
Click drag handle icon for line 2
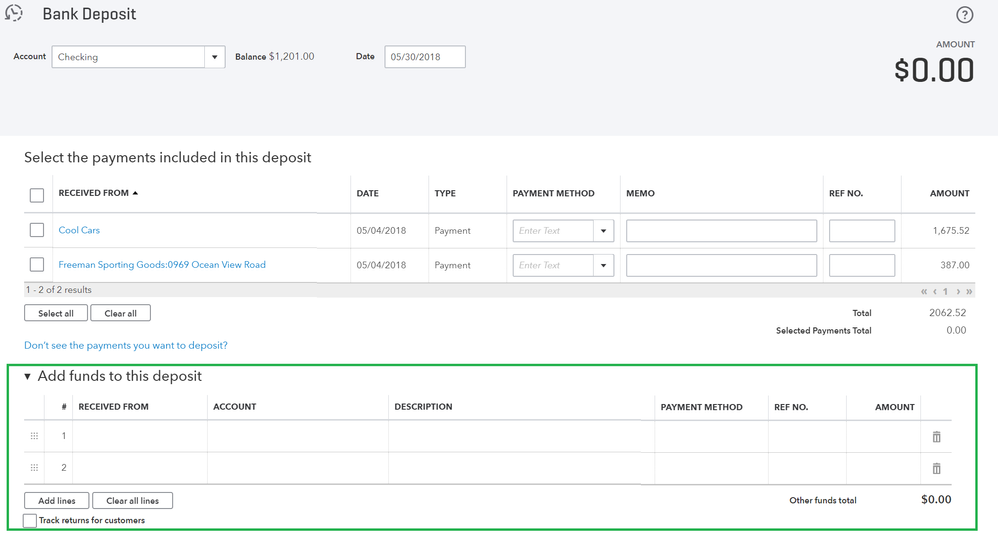pos(34,468)
